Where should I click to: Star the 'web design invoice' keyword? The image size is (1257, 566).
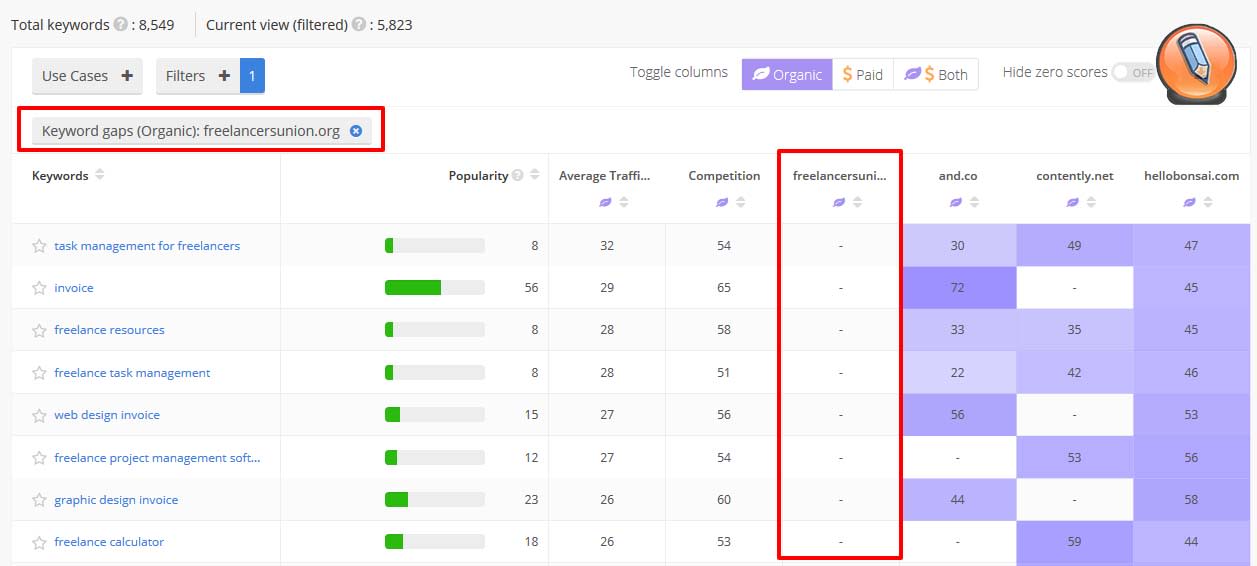(39, 415)
